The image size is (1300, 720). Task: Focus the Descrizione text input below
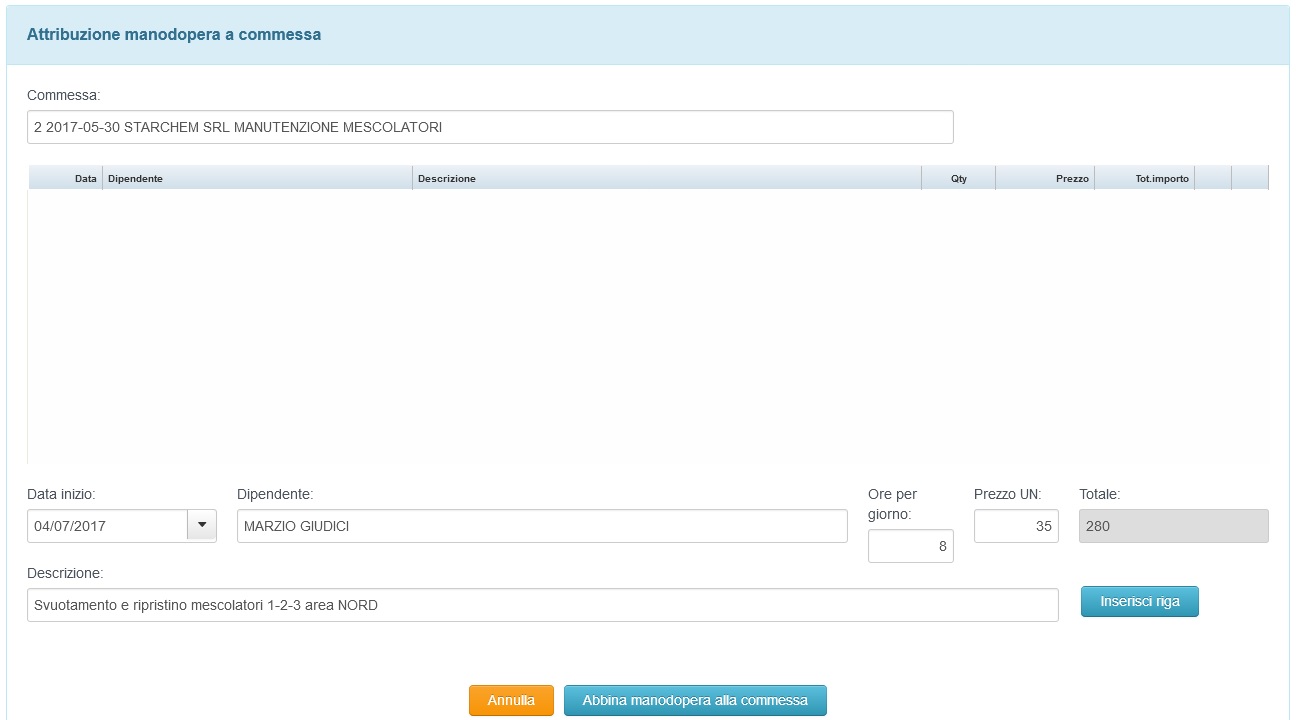coord(542,605)
